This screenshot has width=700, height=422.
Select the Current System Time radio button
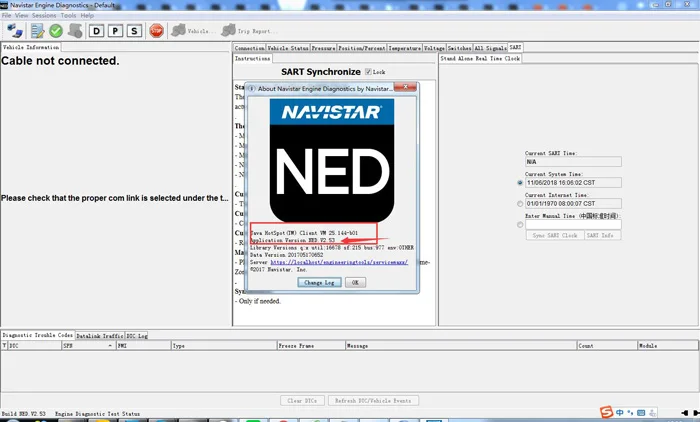[x=520, y=183]
